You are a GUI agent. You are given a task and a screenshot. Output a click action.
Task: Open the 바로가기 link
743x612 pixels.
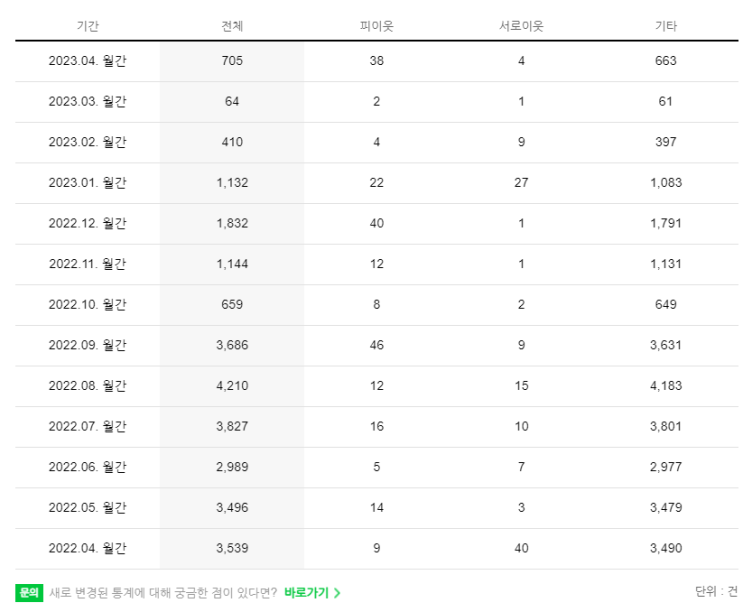coord(306,592)
